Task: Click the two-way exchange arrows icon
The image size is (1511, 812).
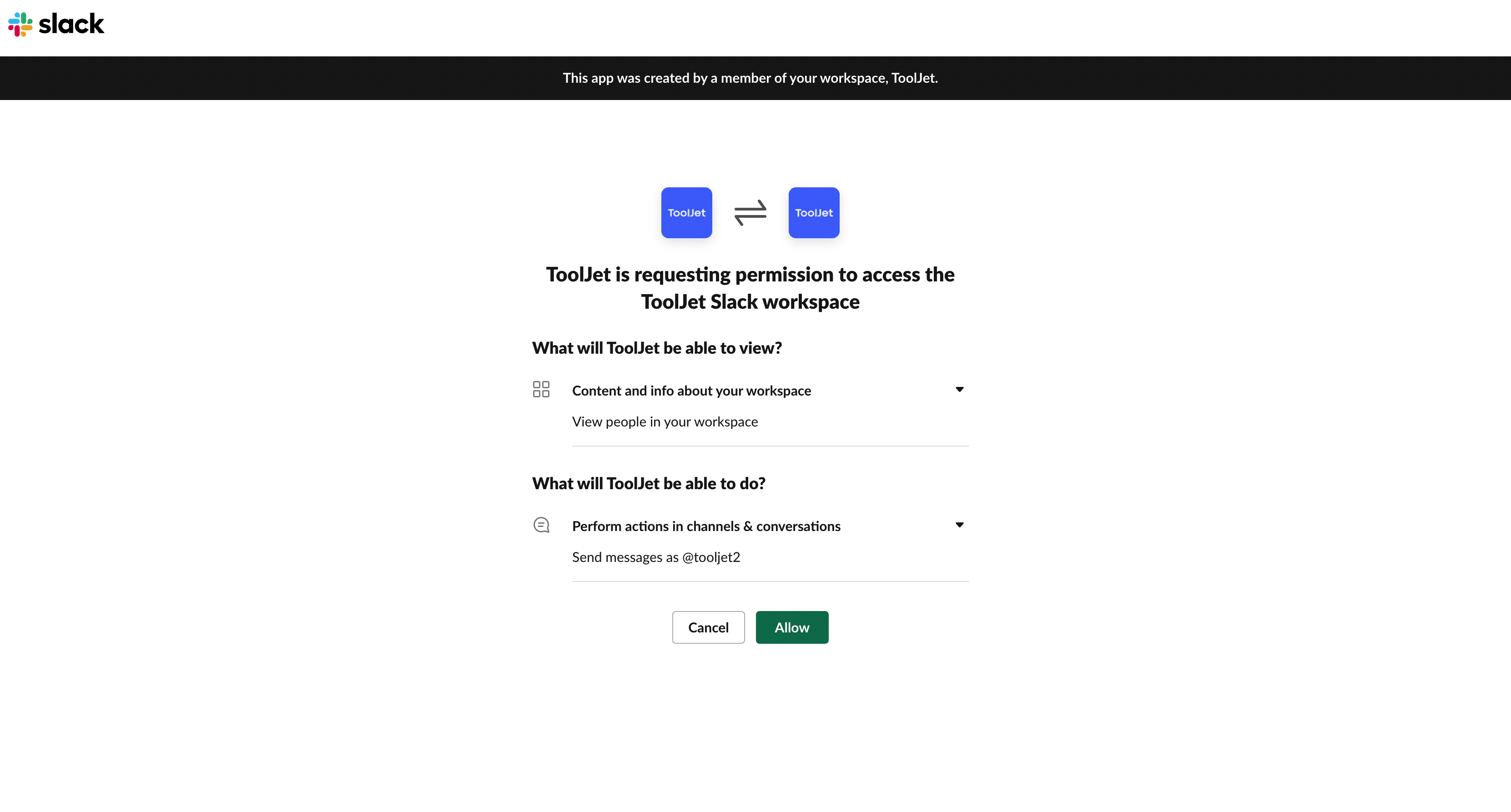Action: 750,213
